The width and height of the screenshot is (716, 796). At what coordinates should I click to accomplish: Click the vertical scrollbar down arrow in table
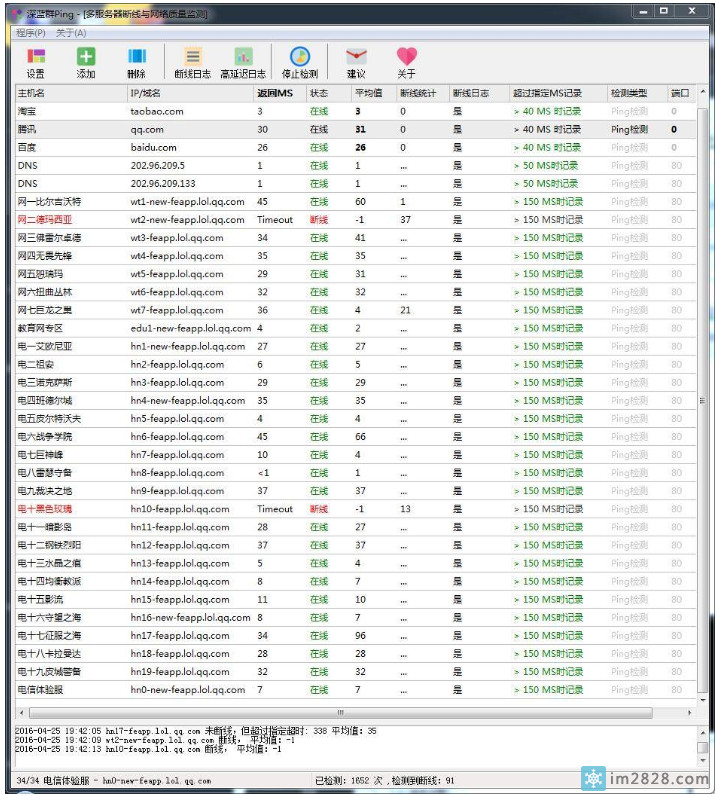point(703,699)
